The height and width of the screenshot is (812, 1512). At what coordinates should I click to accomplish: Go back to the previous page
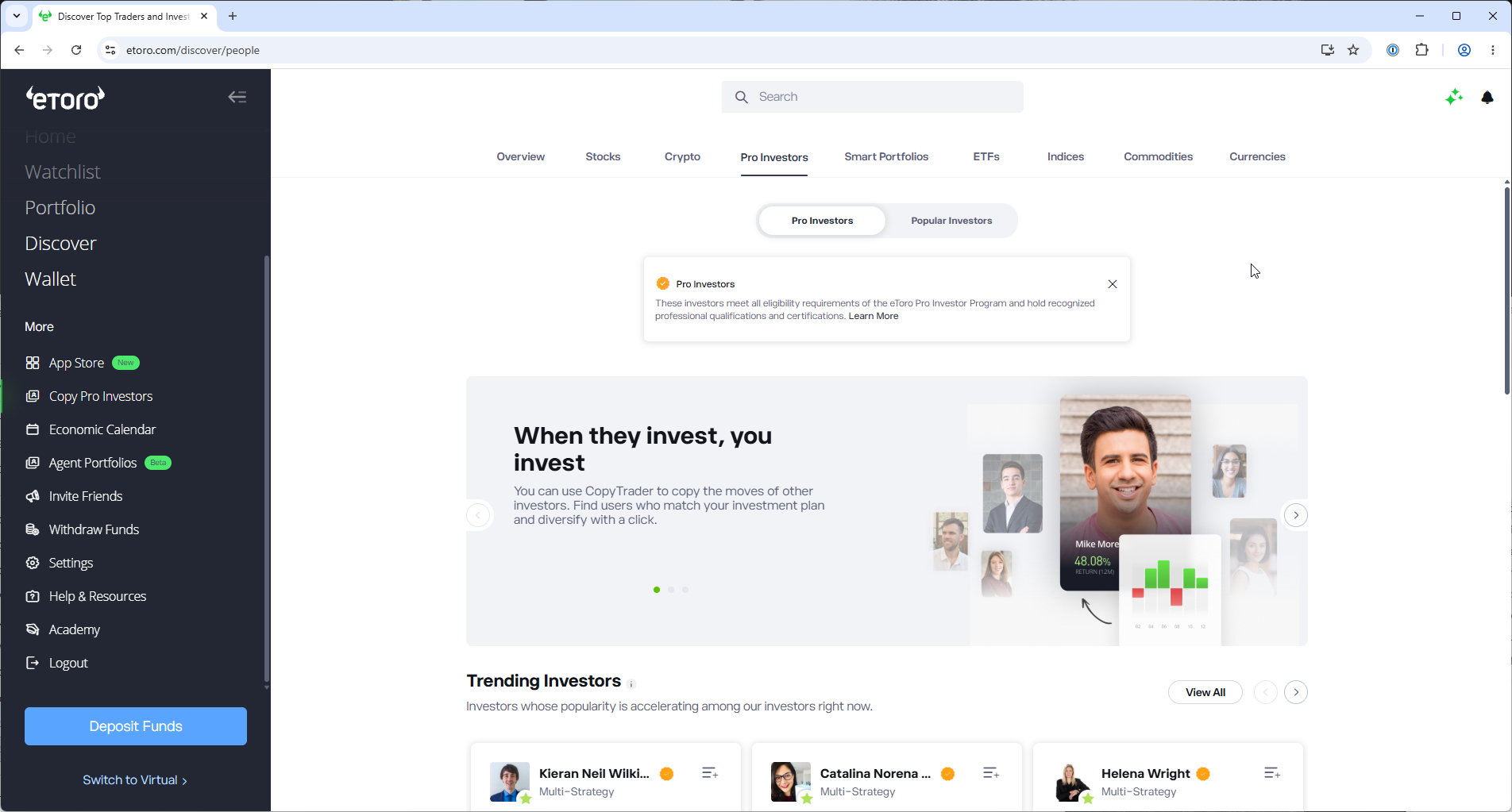click(19, 50)
